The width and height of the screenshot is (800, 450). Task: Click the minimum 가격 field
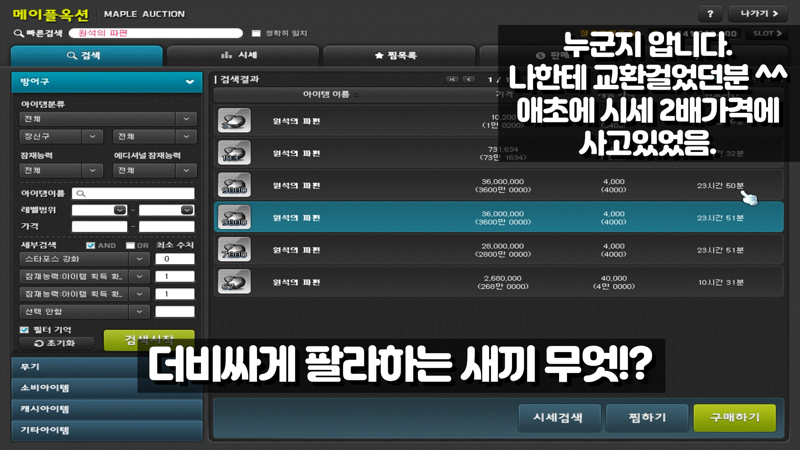(99, 226)
